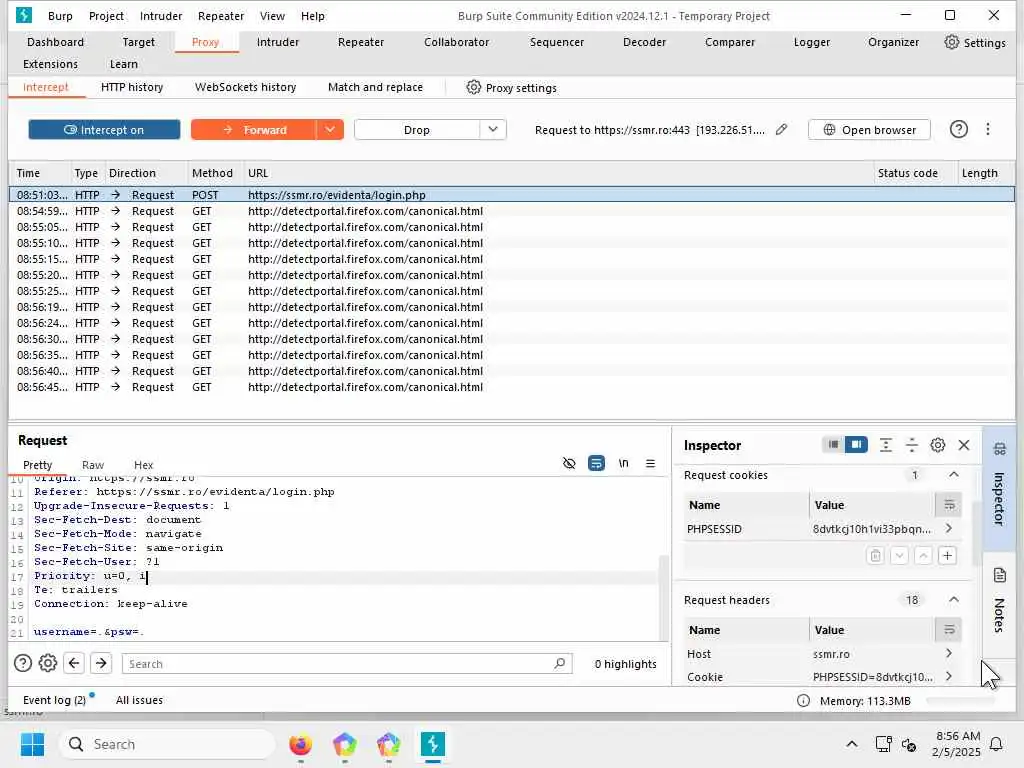Open Request editor hamburger menu
This screenshot has height=768, width=1024.
pyautogui.click(x=650, y=463)
